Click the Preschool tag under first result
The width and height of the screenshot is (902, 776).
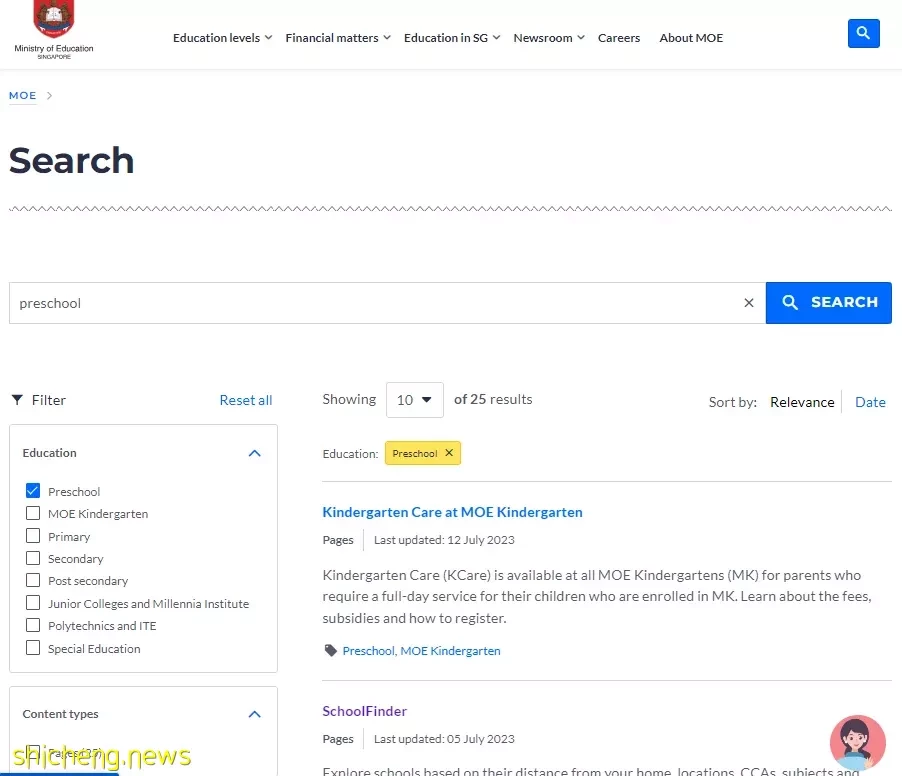point(368,651)
